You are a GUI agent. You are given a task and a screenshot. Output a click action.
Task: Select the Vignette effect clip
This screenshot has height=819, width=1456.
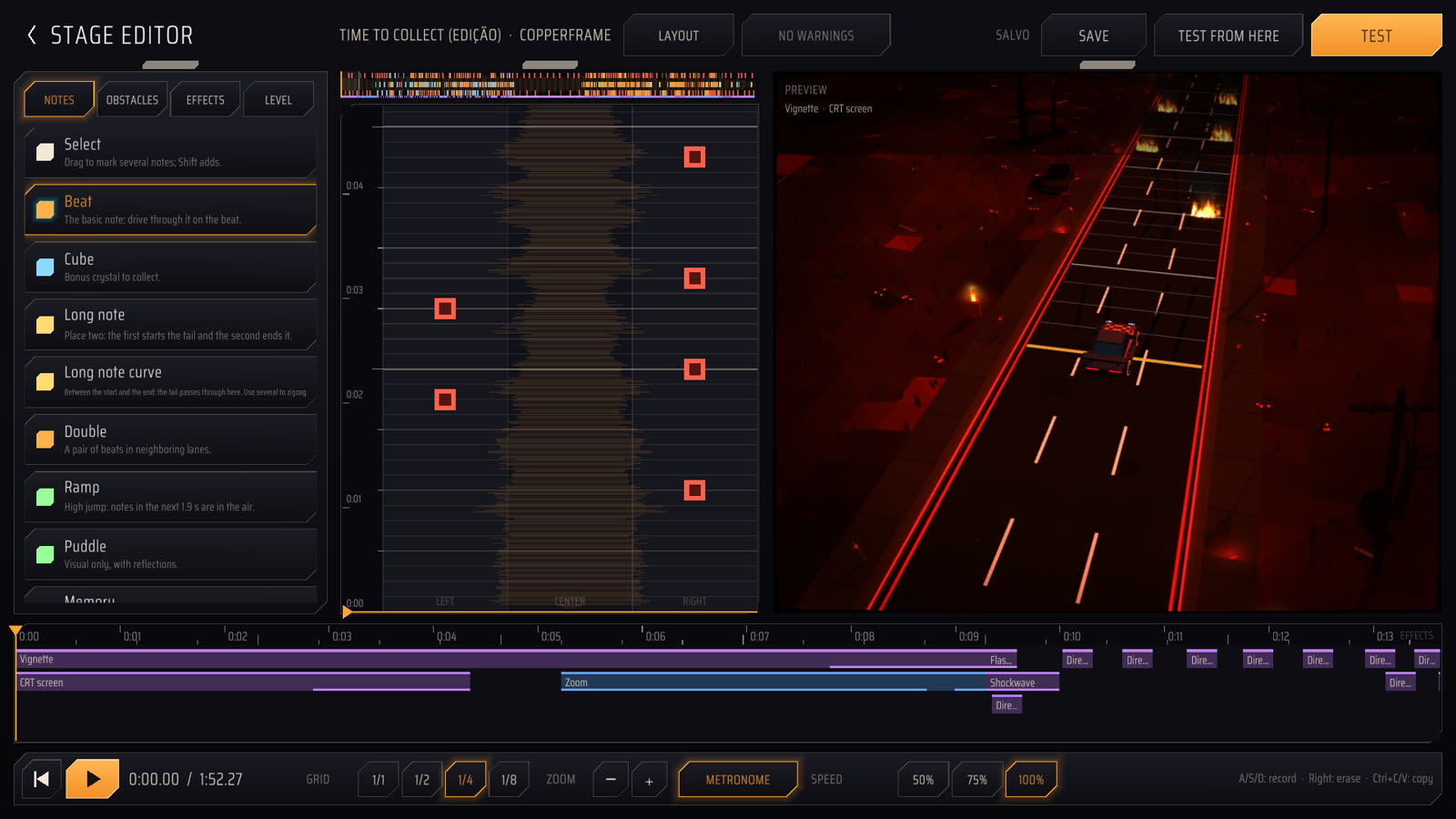tap(500, 660)
